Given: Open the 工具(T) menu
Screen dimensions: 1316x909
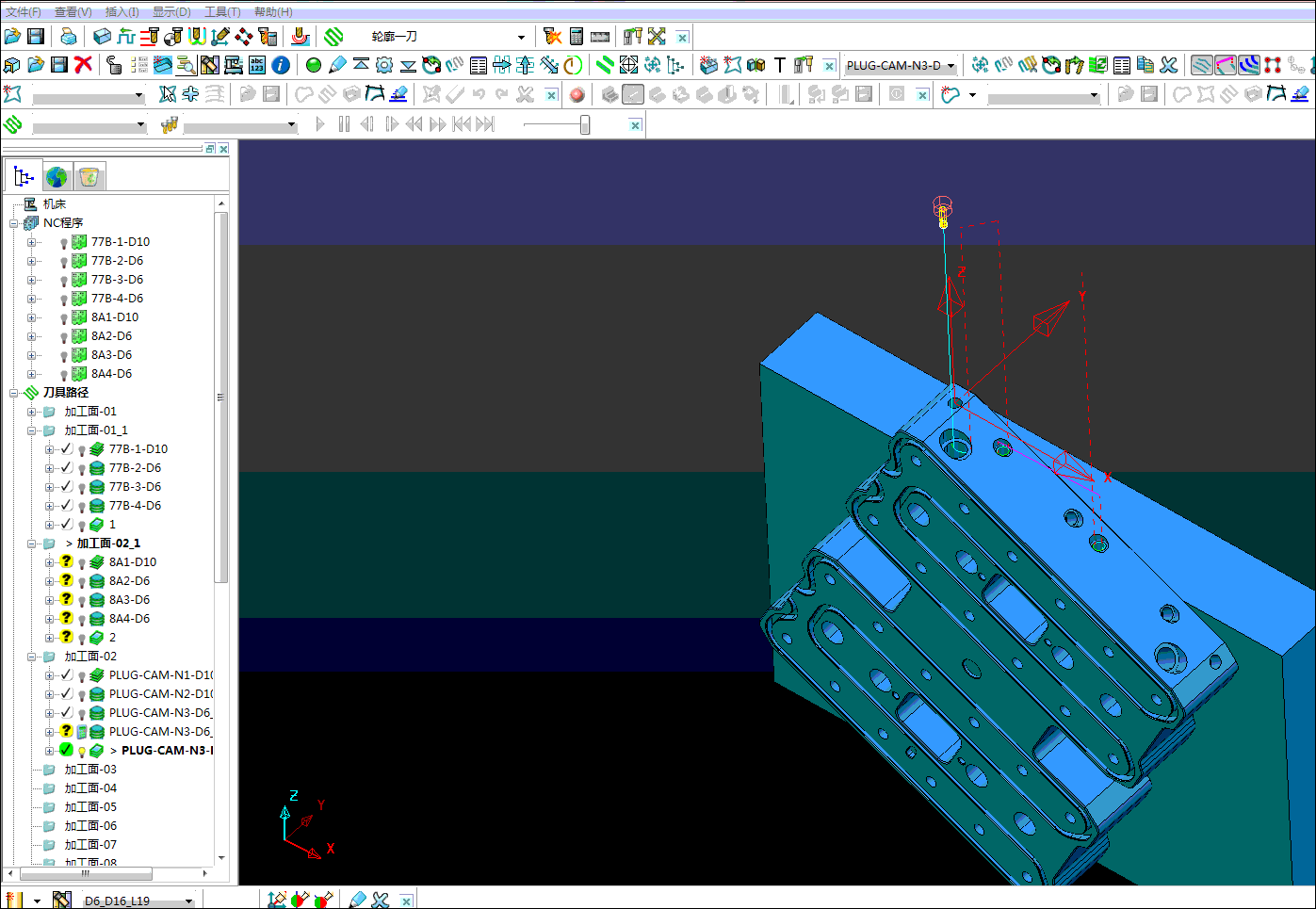Looking at the screenshot, I should (x=222, y=11).
